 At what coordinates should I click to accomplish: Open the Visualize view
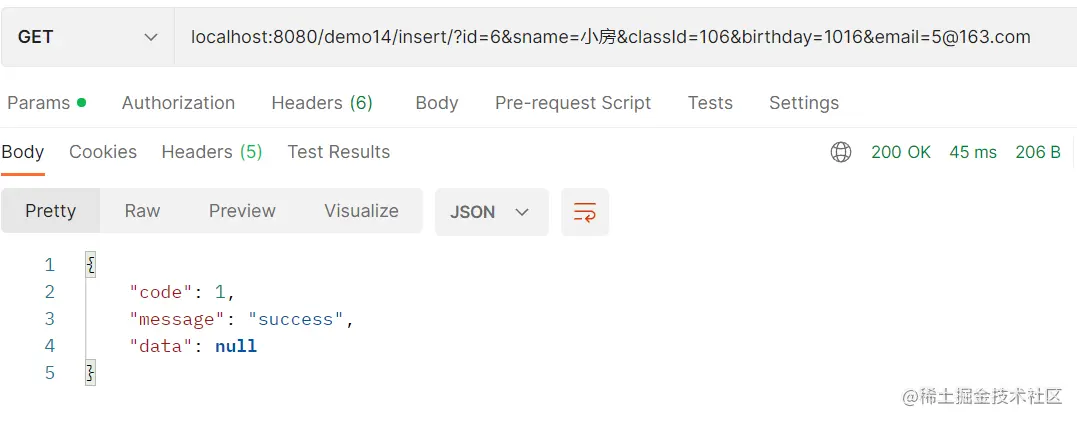(x=361, y=211)
